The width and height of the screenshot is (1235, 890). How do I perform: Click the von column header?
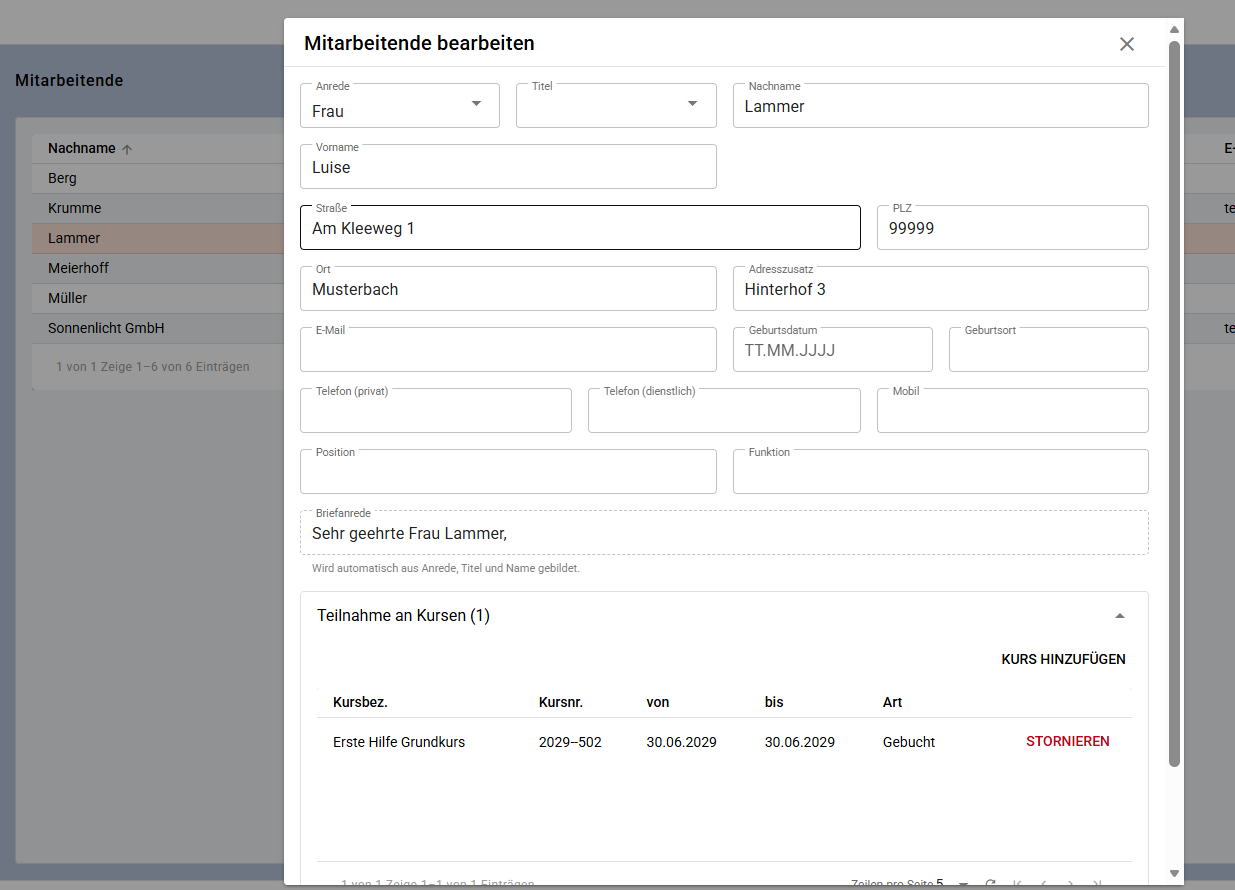point(658,702)
